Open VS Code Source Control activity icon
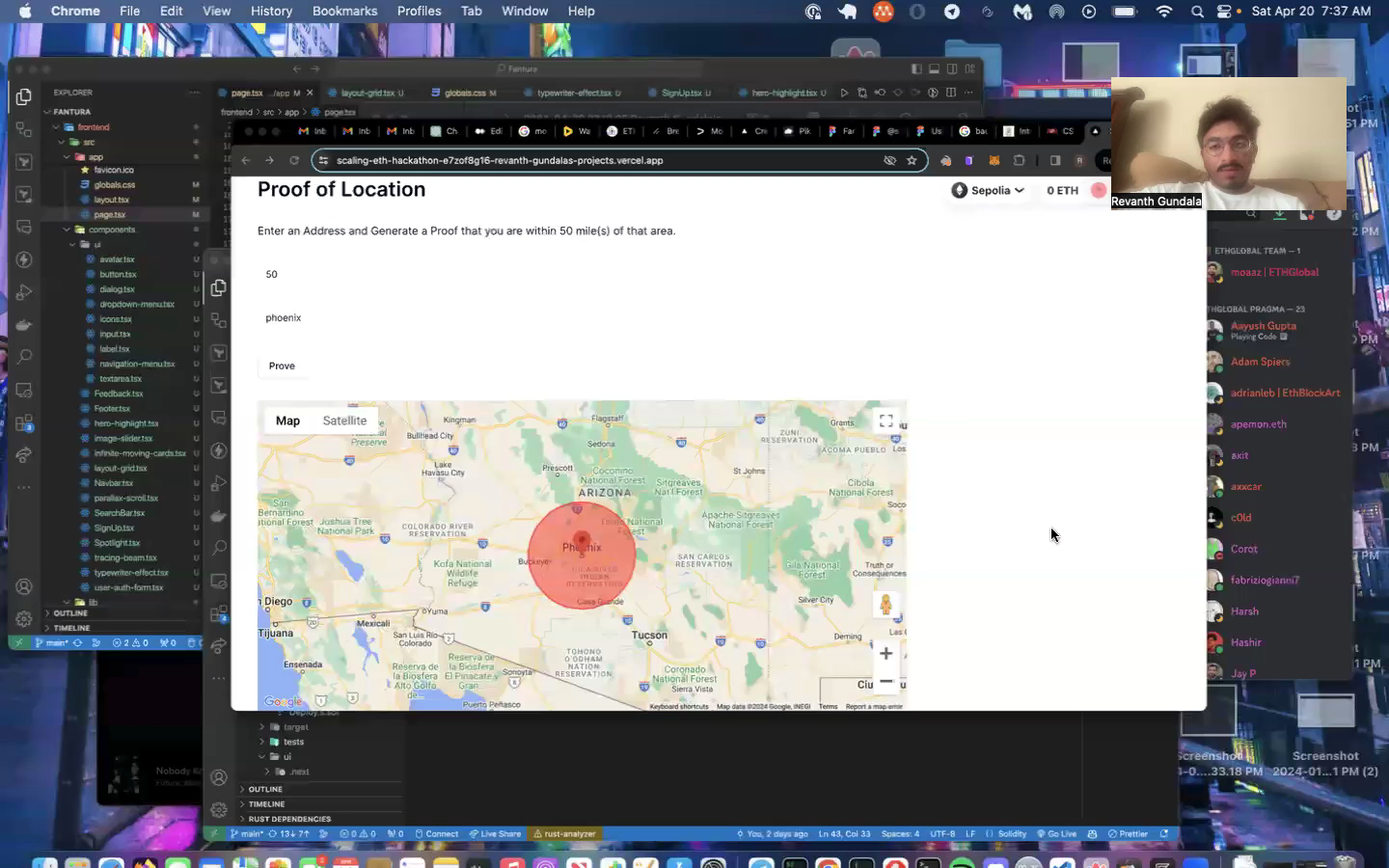The width and height of the screenshot is (1389, 868). pyautogui.click(x=24, y=129)
